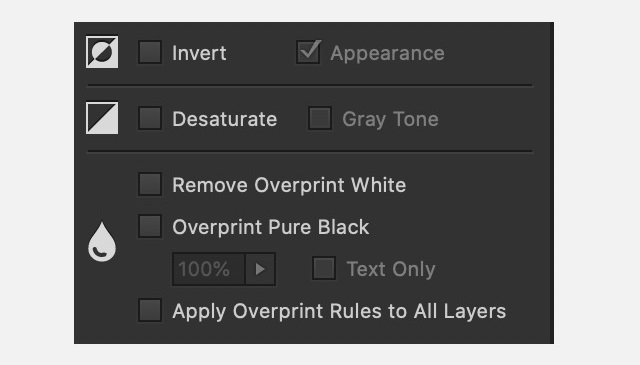Screen dimensions: 640x365
Task: Click into the 100% value field
Action: tap(209, 269)
